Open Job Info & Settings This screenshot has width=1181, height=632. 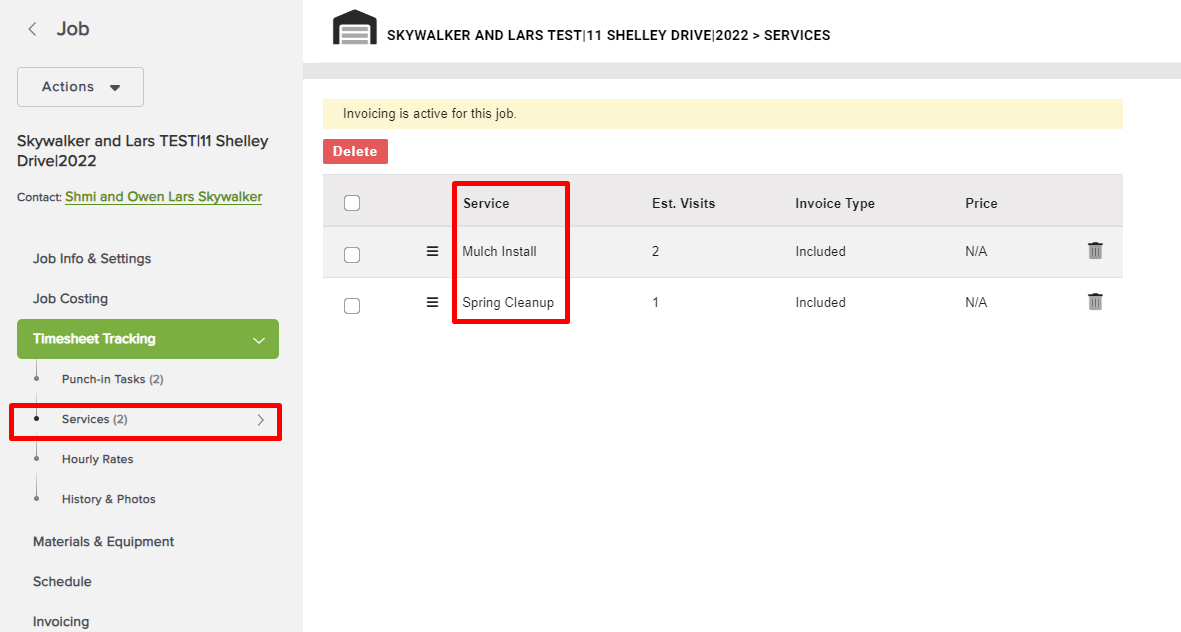[x=92, y=258]
